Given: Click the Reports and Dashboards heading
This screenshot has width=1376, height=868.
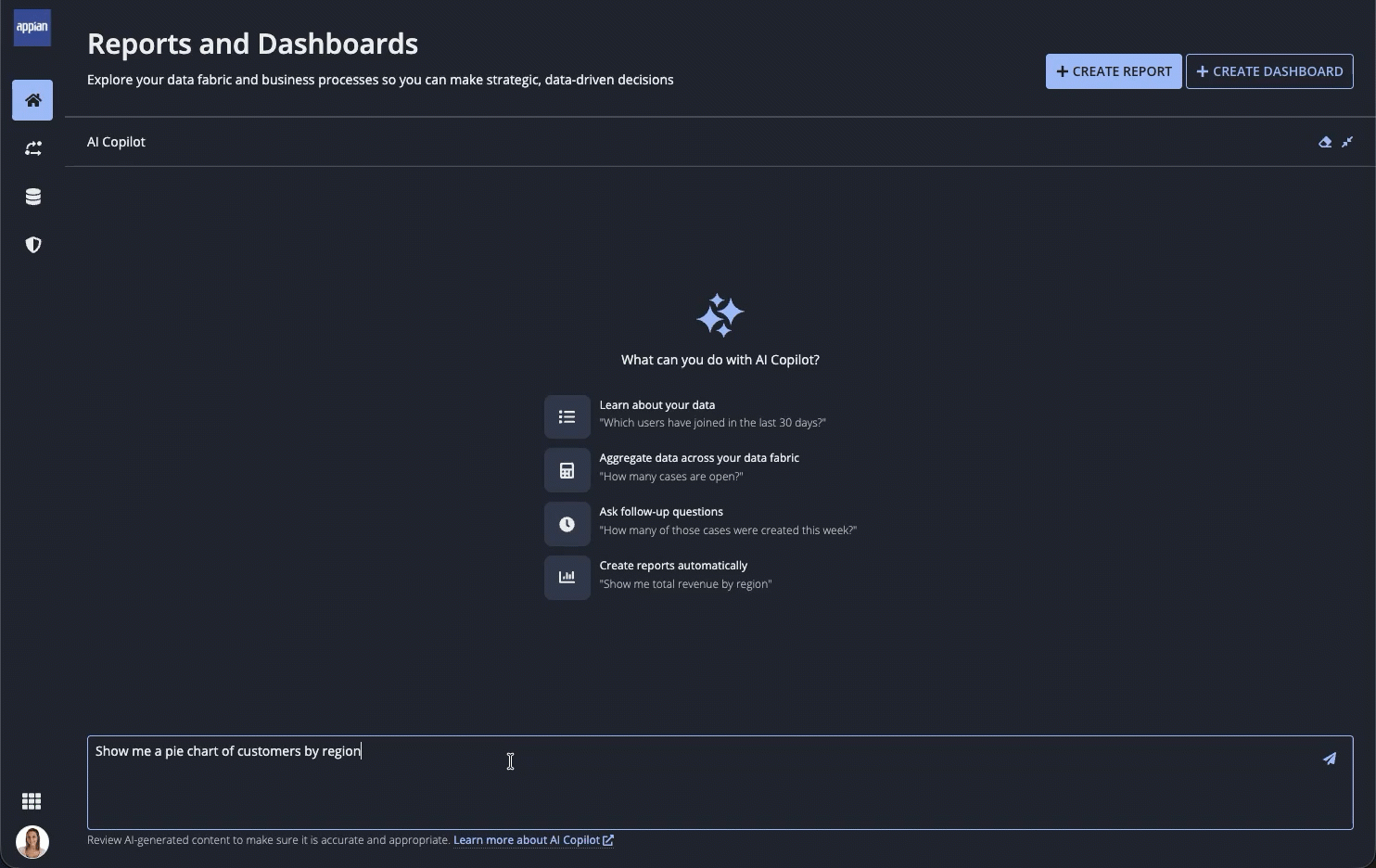Looking at the screenshot, I should tap(252, 44).
